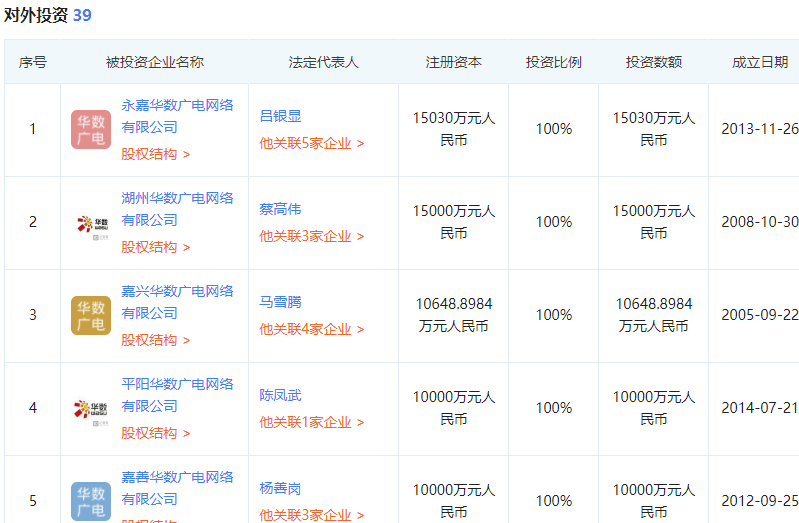Click the 嘉兴华数广电网络 company logo
Viewport: 799px width, 523px height.
91,316
